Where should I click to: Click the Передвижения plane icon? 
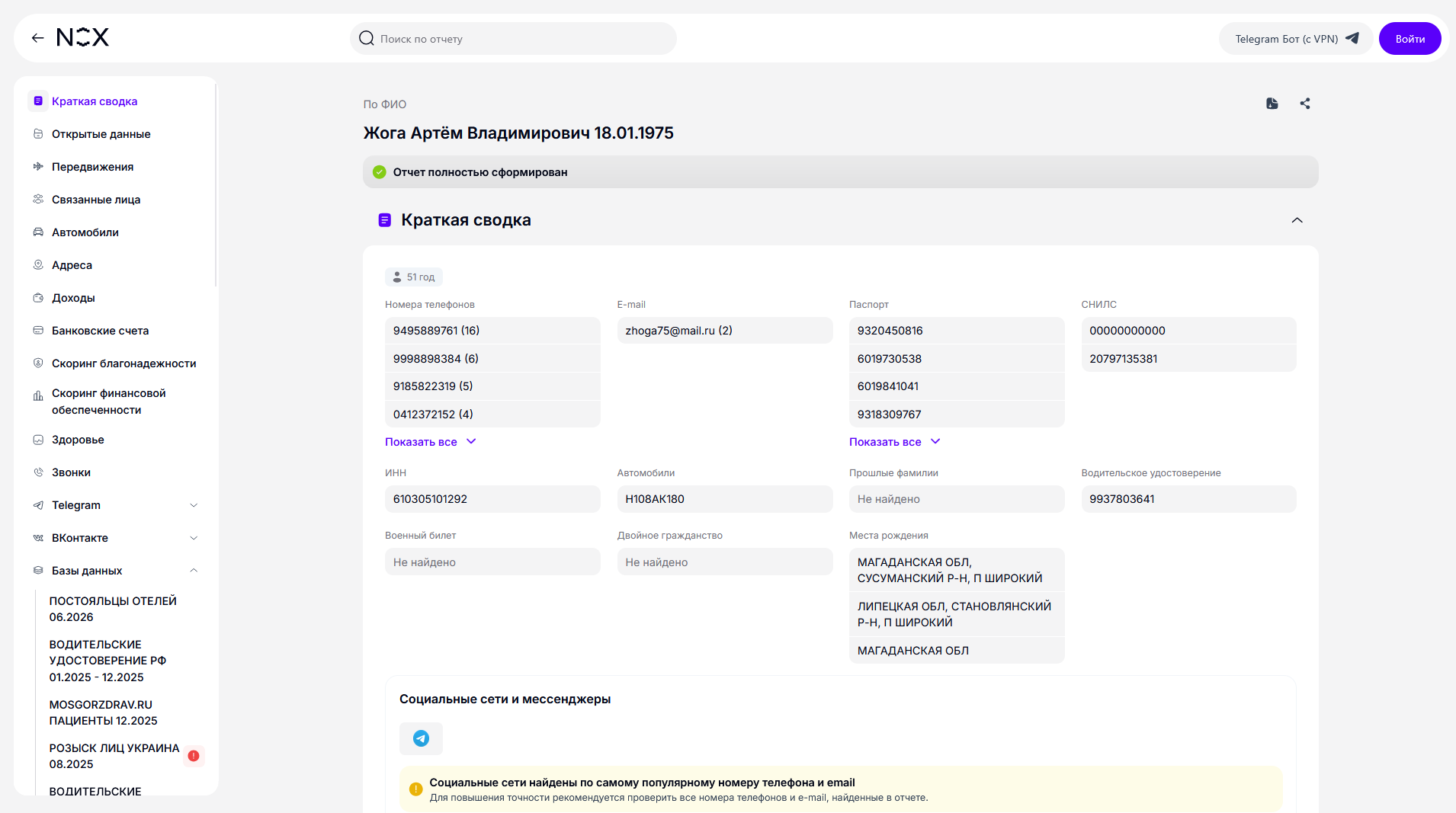[38, 167]
